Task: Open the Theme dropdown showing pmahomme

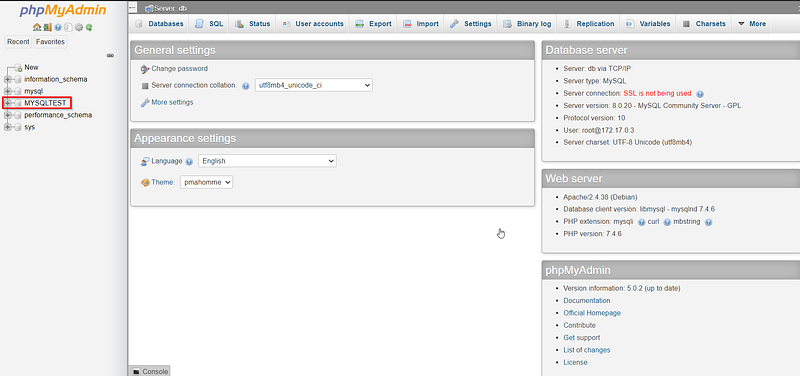Action: click(207, 182)
